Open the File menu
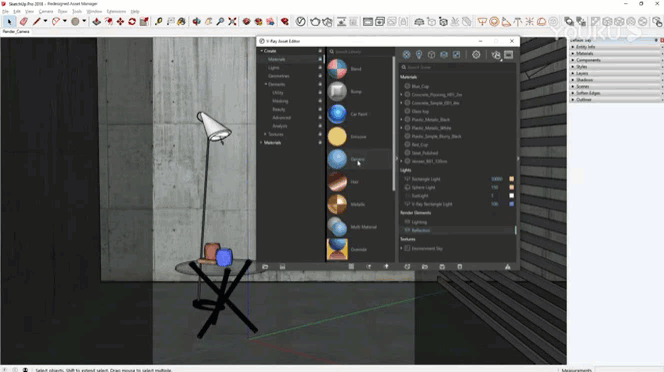 (x=6, y=11)
